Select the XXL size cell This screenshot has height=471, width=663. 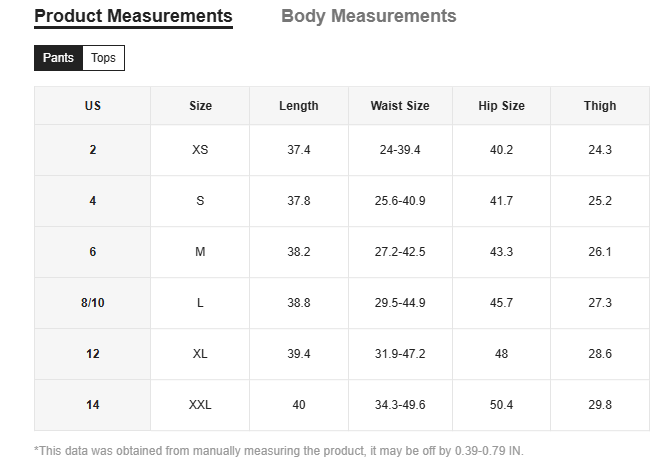200,405
